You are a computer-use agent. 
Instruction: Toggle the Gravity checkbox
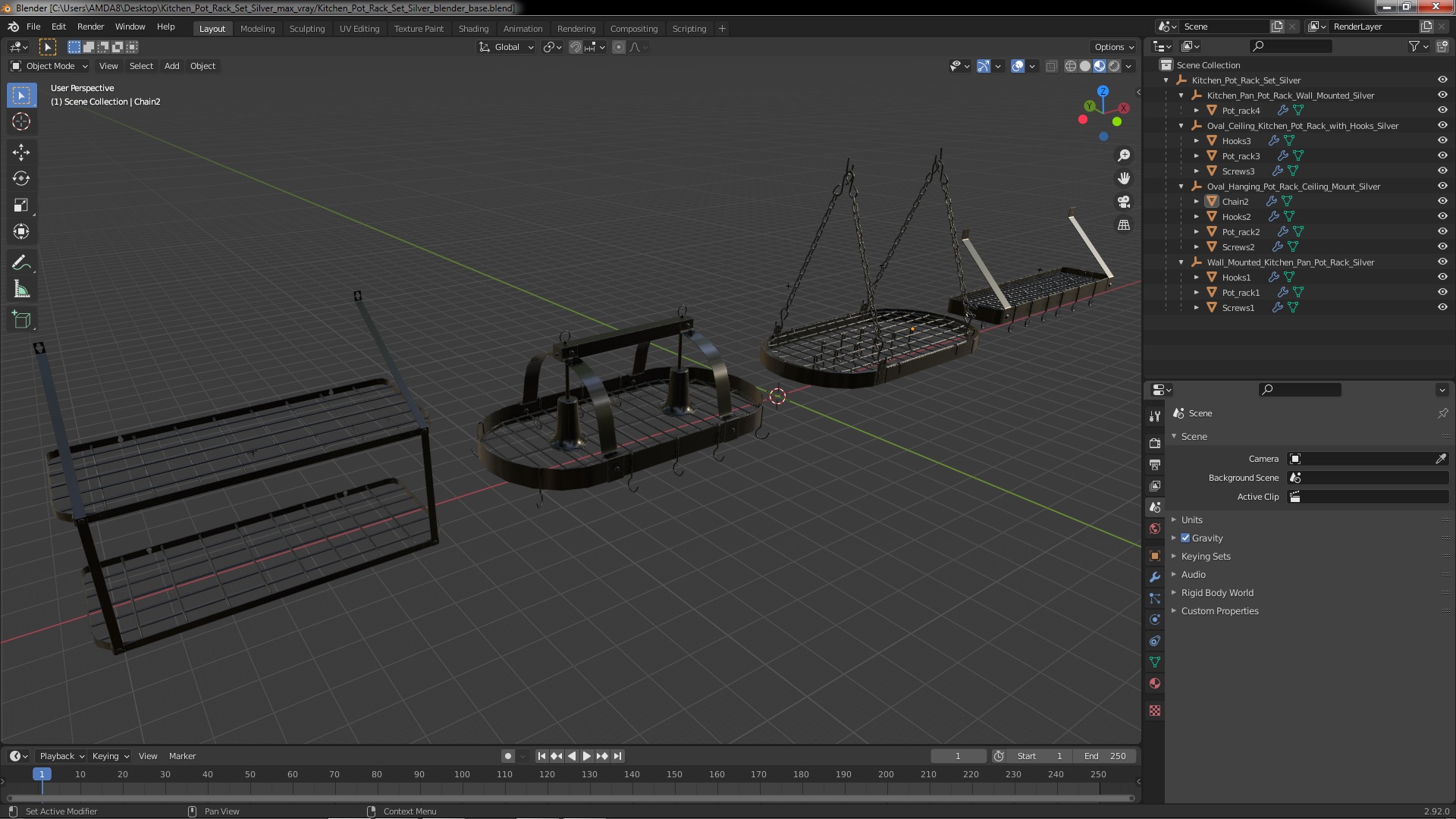coord(1185,538)
